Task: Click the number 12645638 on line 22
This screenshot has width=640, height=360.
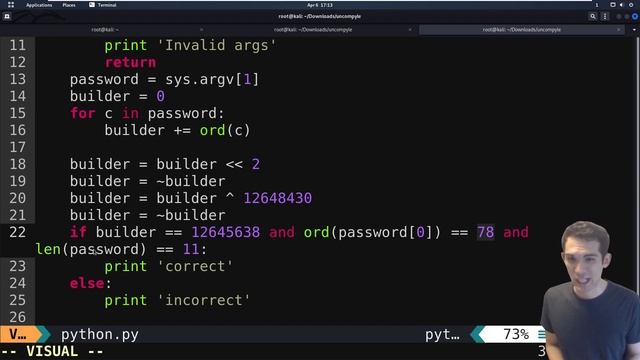Action: 225,232
